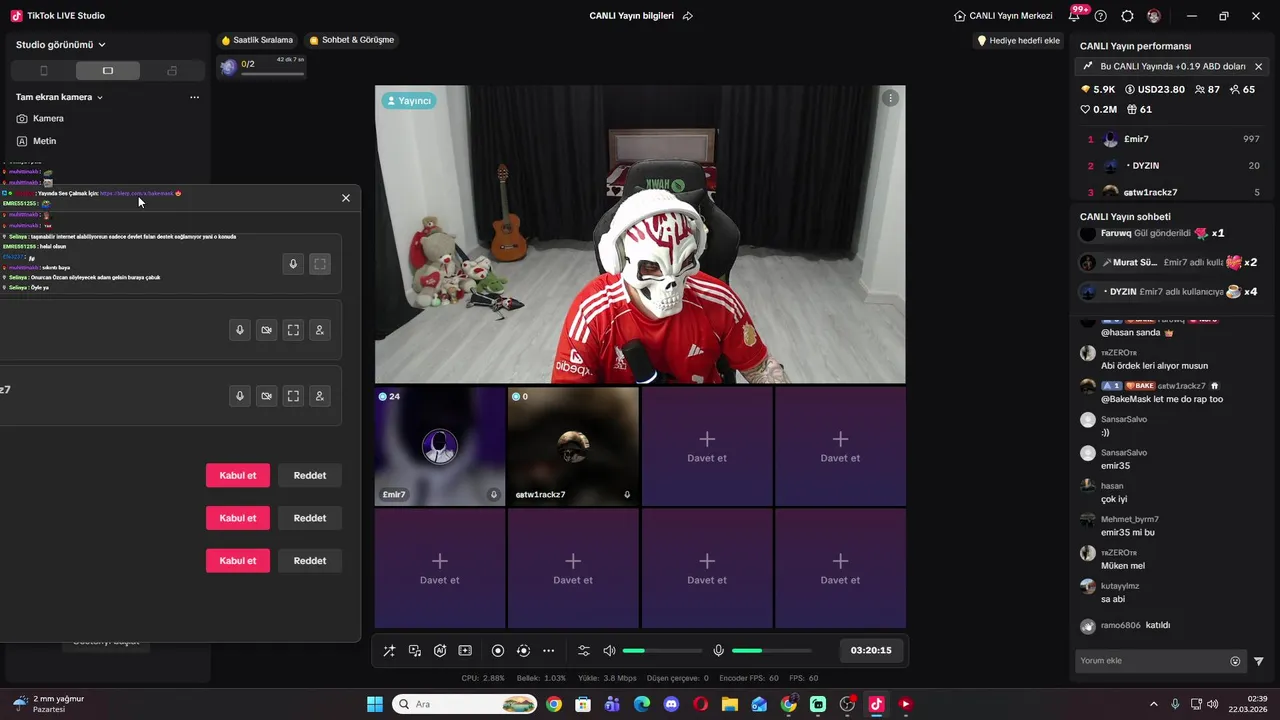Select the portrait phone layout option
The image size is (1280, 720).
point(43,71)
